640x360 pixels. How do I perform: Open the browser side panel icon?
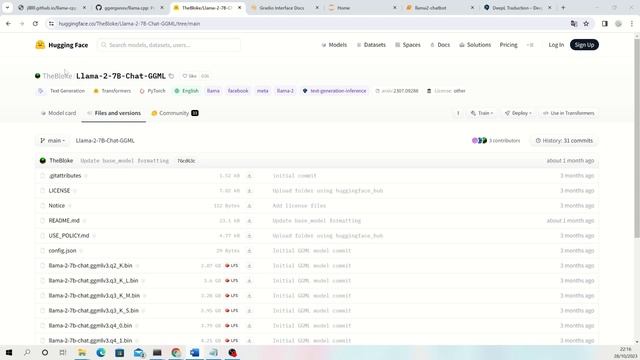[605, 24]
